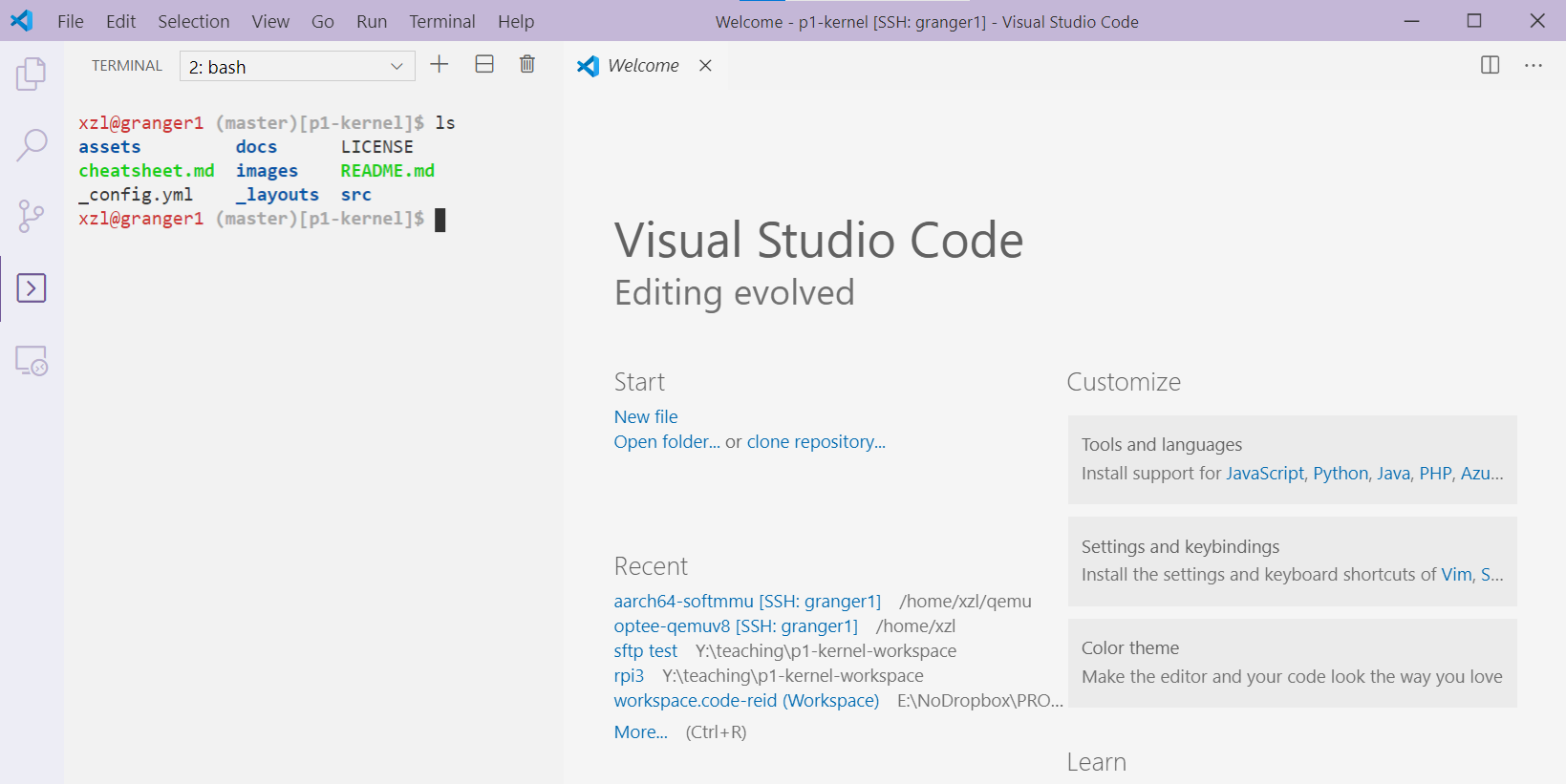Open the Tools and languages card
The width and height of the screenshot is (1566, 784).
coord(1292,459)
